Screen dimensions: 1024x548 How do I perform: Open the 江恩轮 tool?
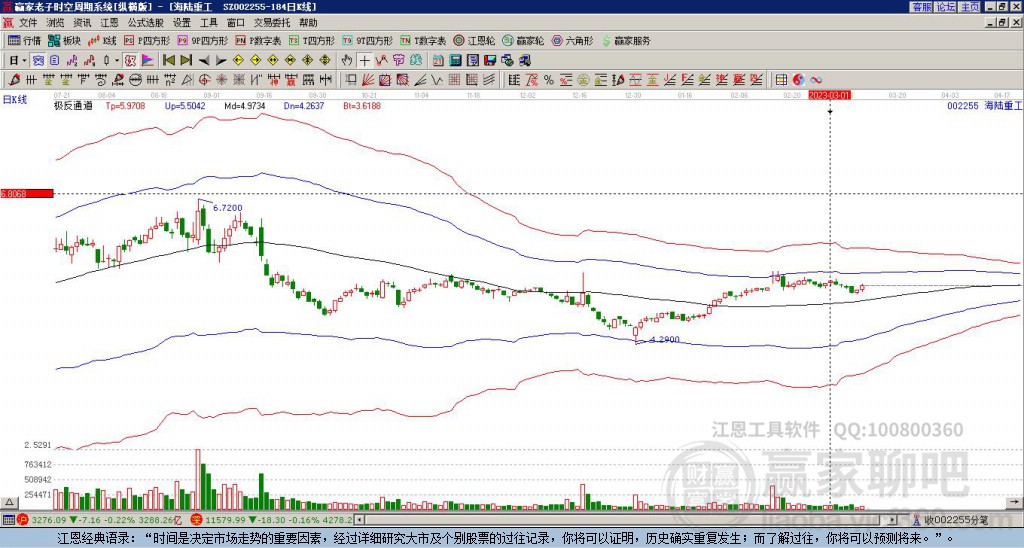(x=475, y=40)
